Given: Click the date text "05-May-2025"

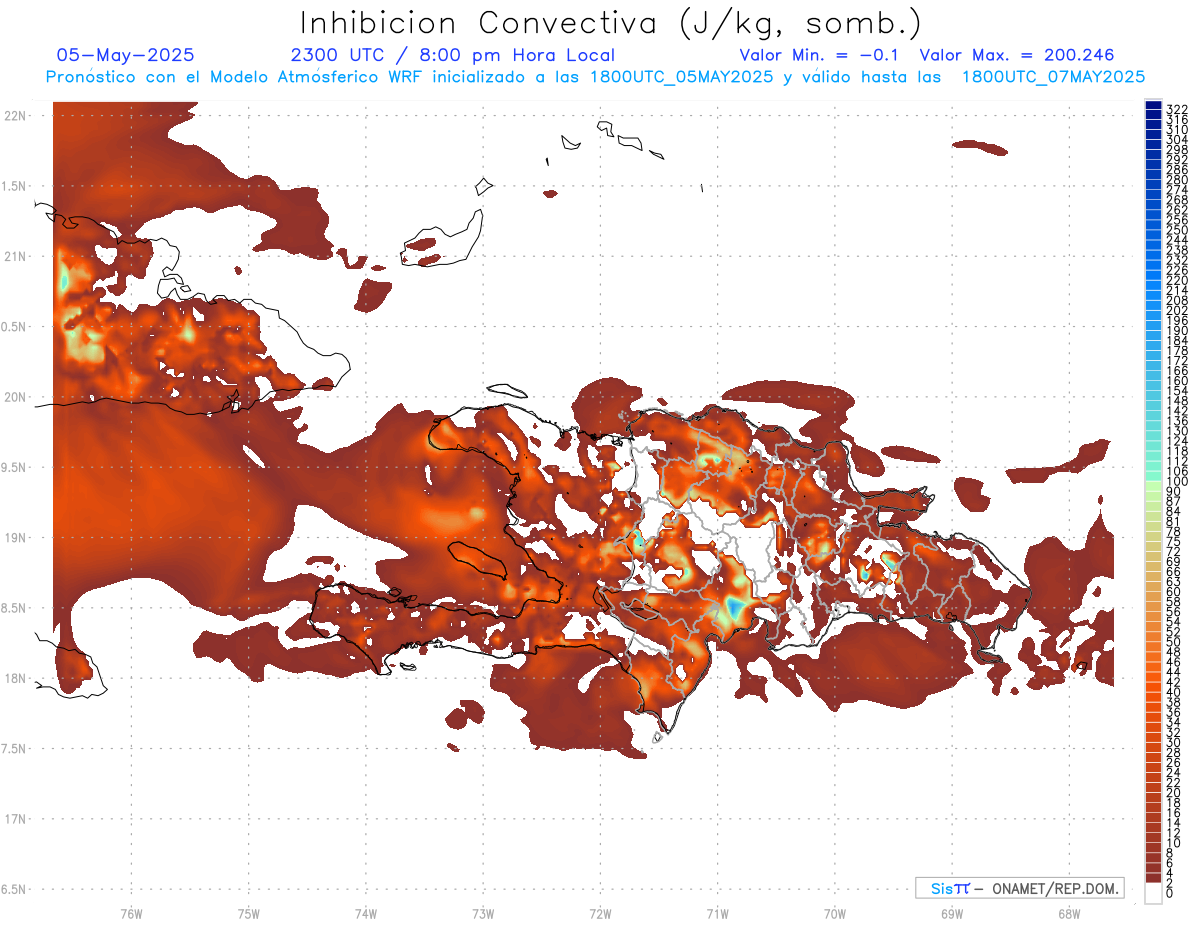Looking at the screenshot, I should pos(126,55).
